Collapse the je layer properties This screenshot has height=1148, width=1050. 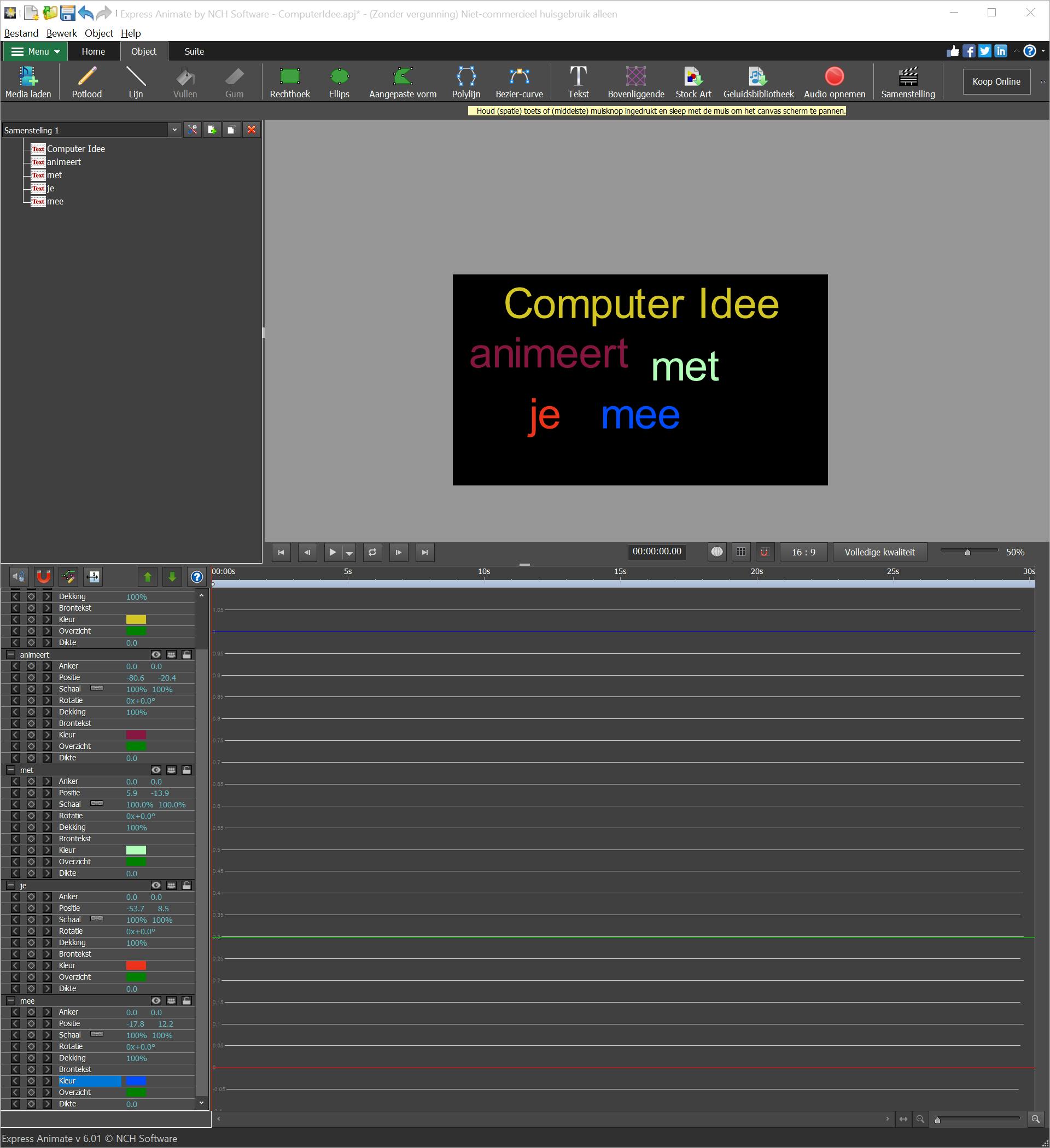(x=10, y=886)
